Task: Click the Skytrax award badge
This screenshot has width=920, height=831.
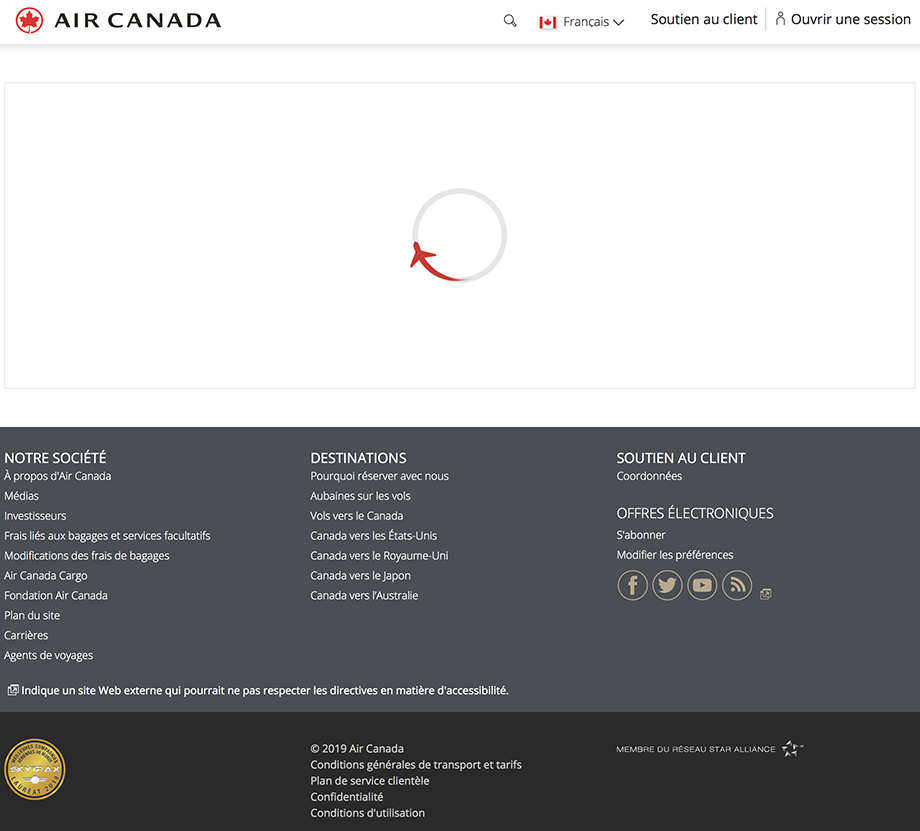Action: (x=35, y=769)
